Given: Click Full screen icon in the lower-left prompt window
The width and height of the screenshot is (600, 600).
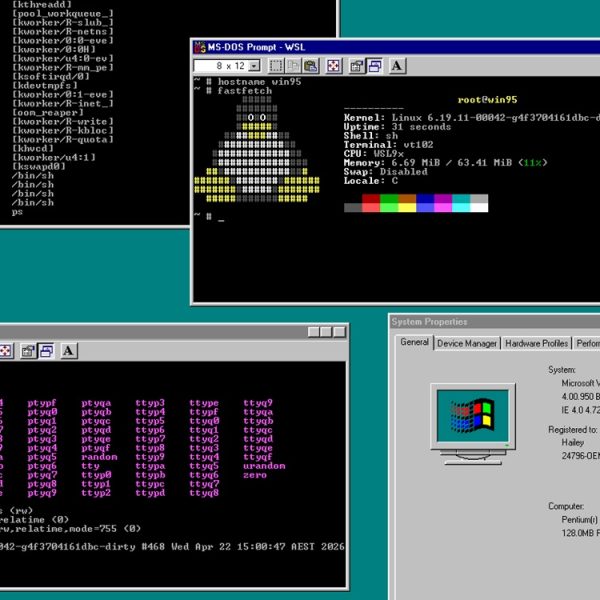Looking at the screenshot, I should tap(5, 351).
